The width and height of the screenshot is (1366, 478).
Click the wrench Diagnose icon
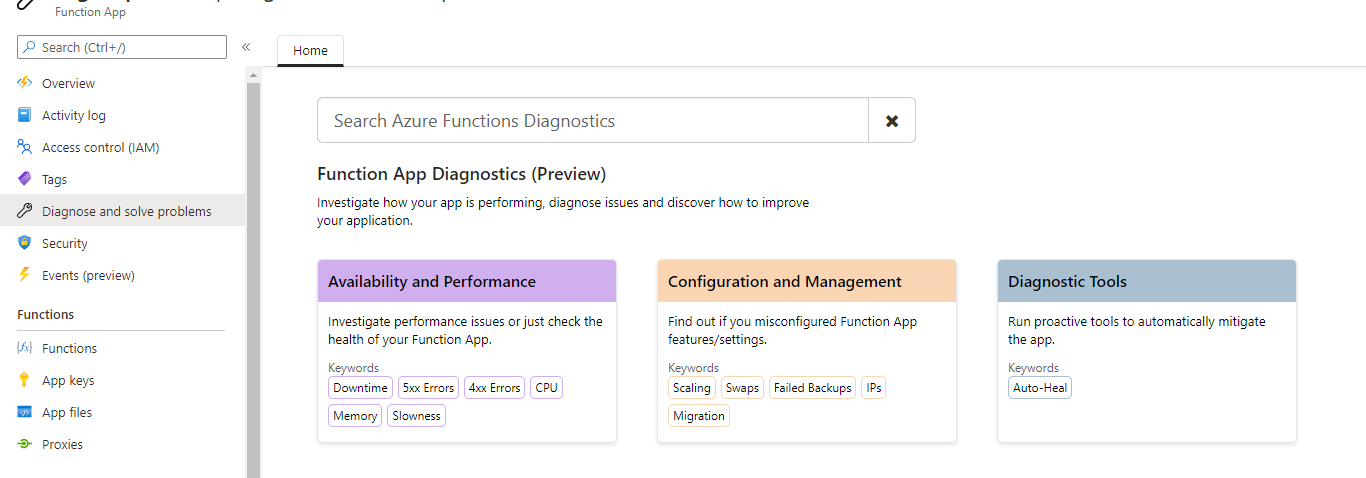point(25,211)
